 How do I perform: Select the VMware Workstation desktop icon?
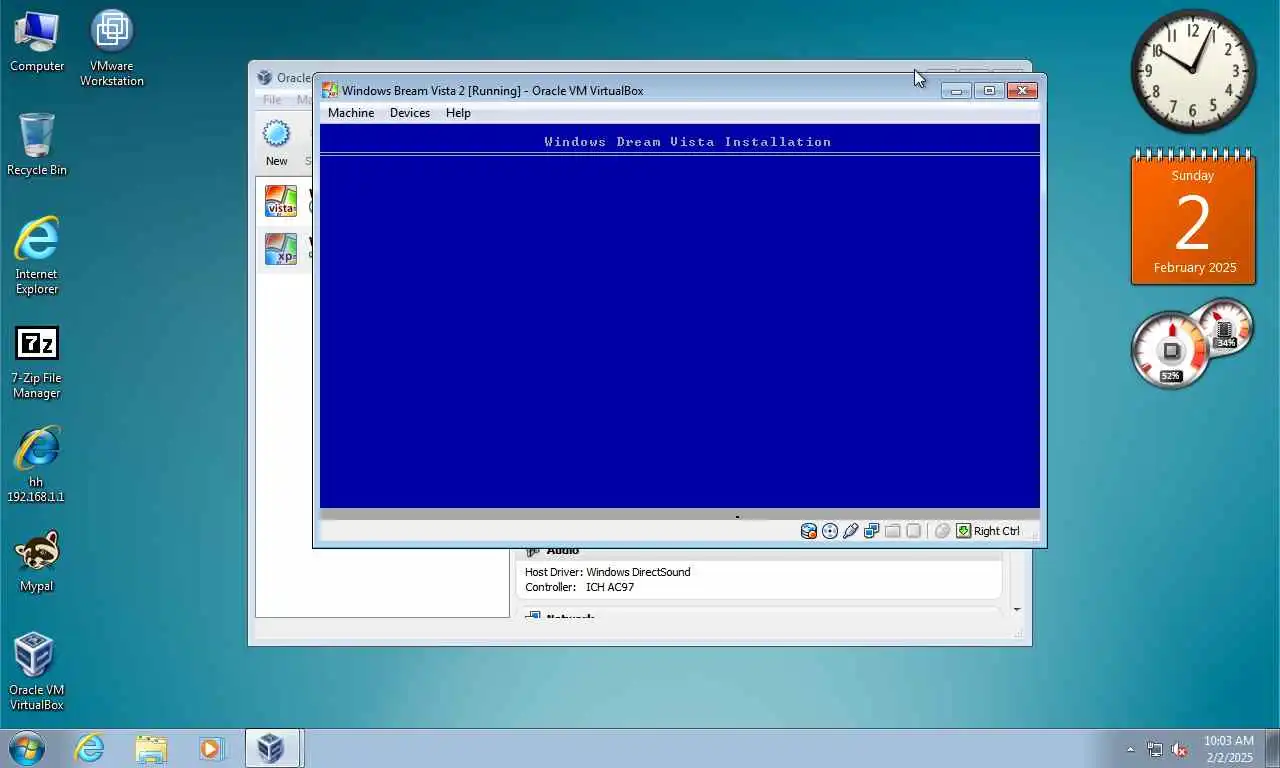(112, 47)
